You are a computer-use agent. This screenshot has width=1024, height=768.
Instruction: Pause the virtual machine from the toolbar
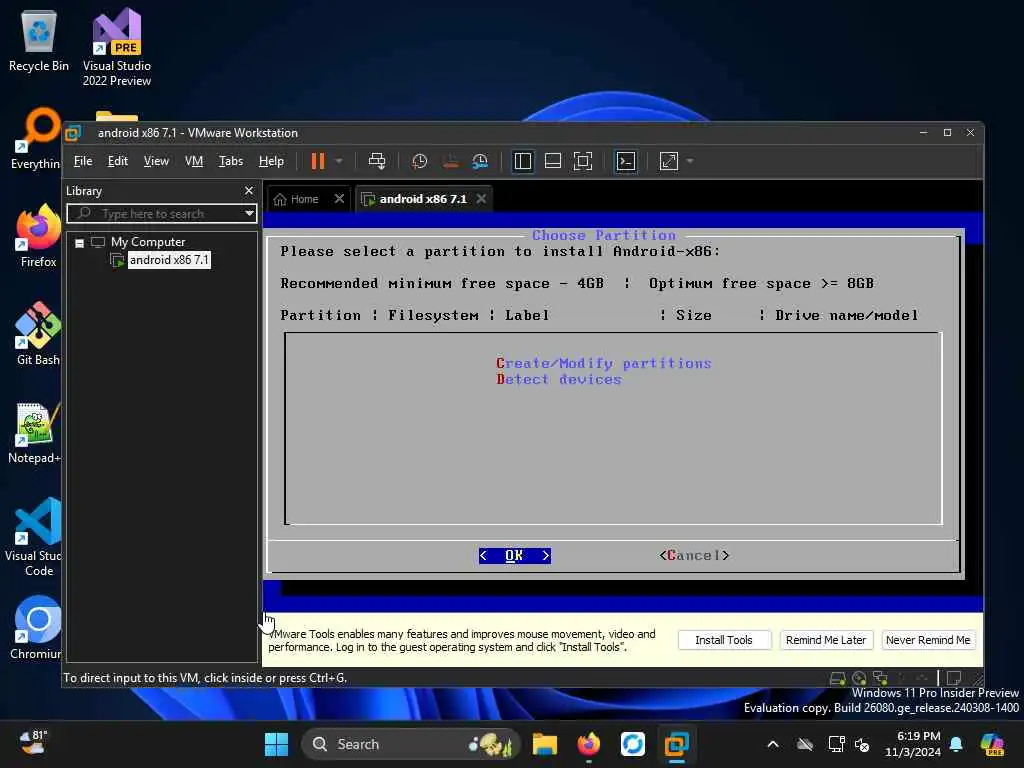(317, 161)
